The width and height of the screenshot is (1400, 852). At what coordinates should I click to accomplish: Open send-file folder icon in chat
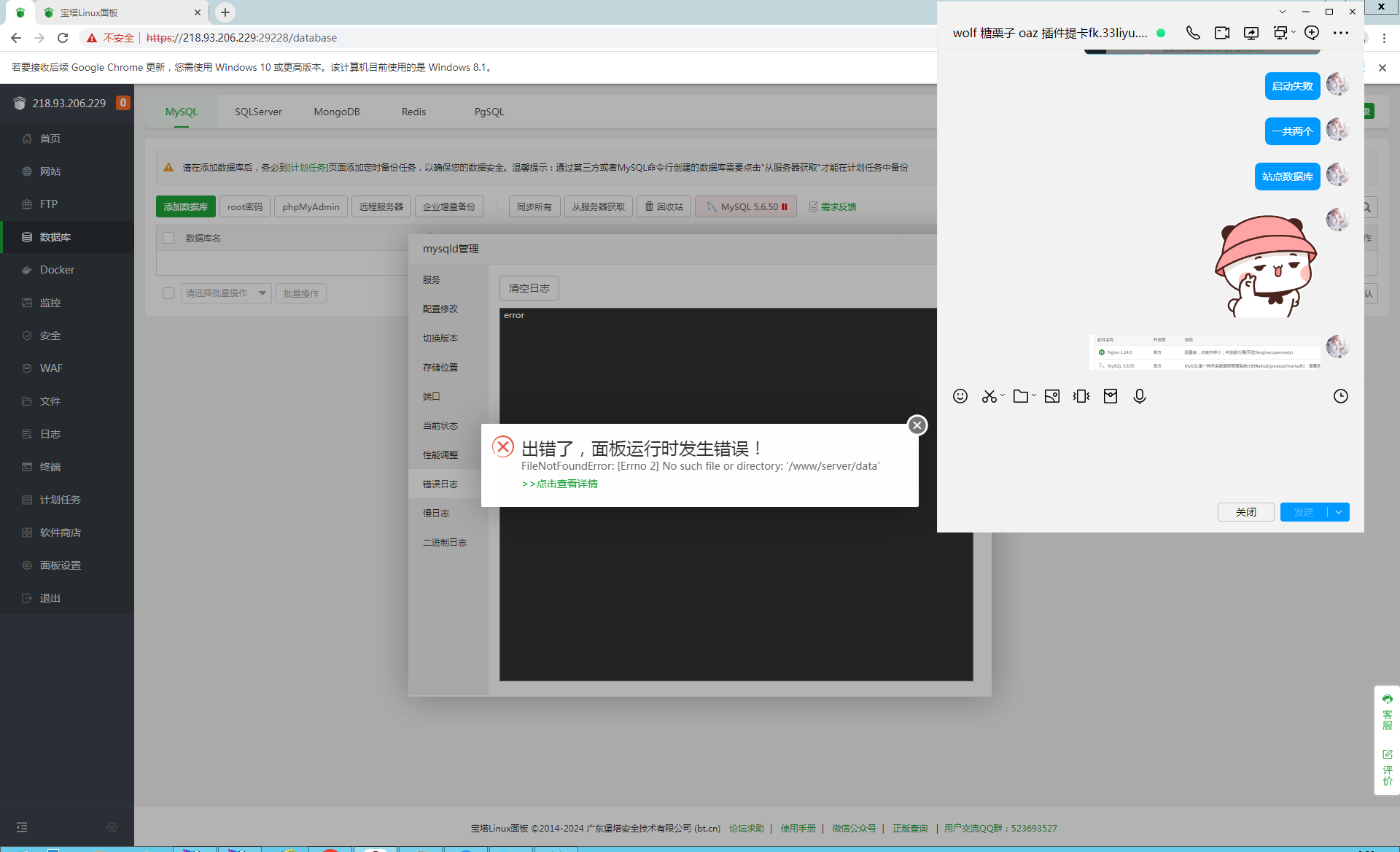pos(1021,396)
